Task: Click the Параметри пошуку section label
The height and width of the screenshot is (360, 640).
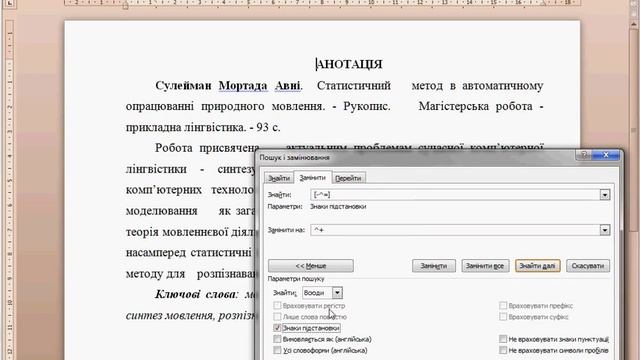Action: (296, 279)
